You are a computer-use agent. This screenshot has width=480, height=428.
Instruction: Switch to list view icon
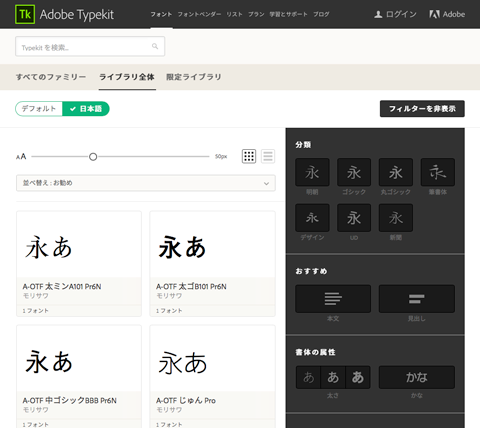tap(268, 156)
